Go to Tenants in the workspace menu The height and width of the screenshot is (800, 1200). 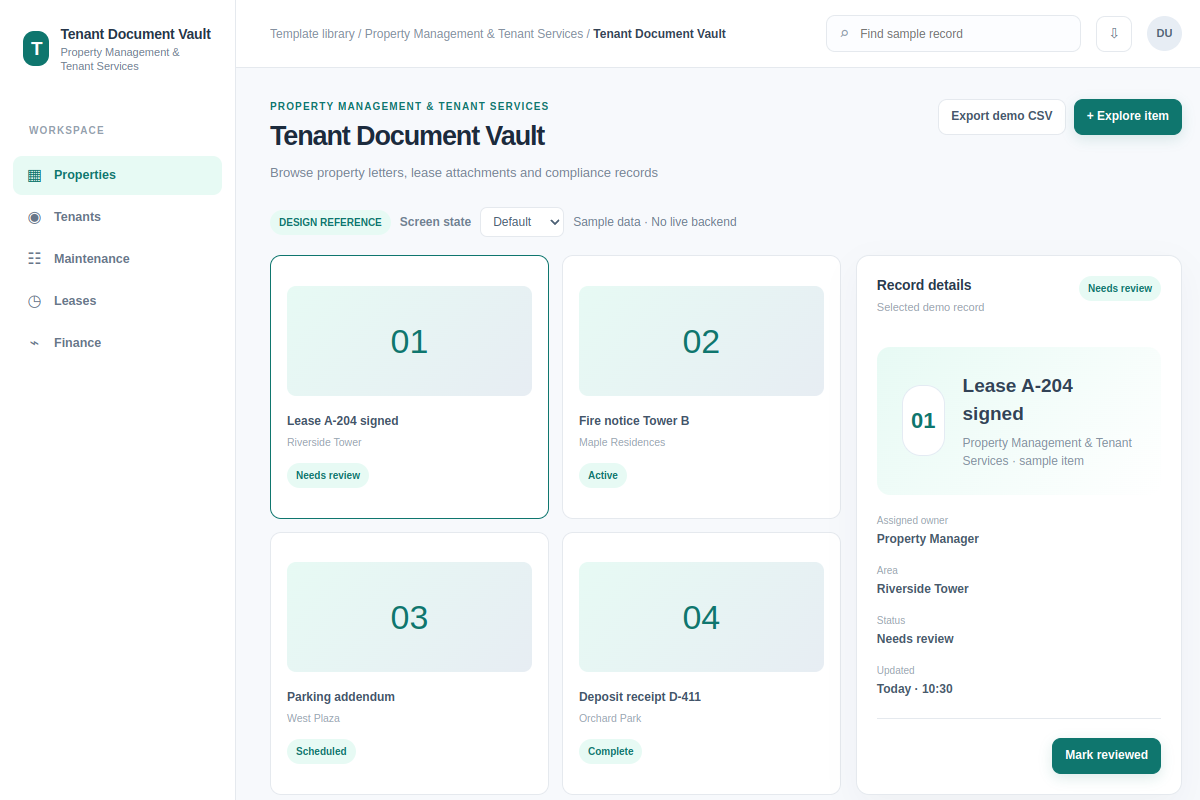pyautogui.click(x=117, y=217)
